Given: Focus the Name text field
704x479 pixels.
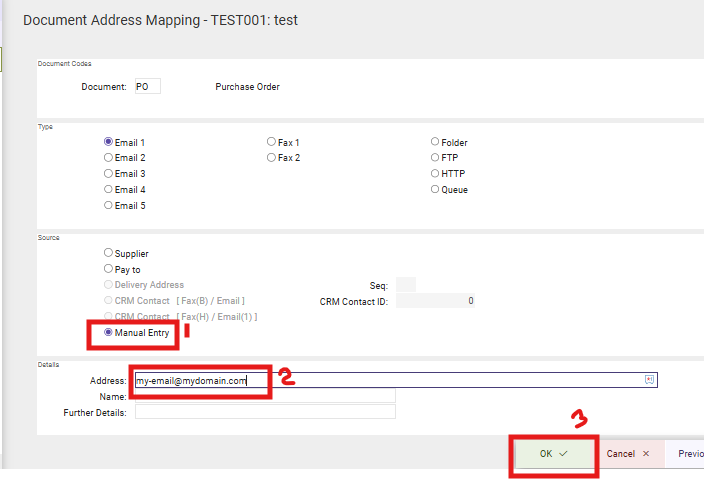Looking at the screenshot, I should (x=265, y=396).
